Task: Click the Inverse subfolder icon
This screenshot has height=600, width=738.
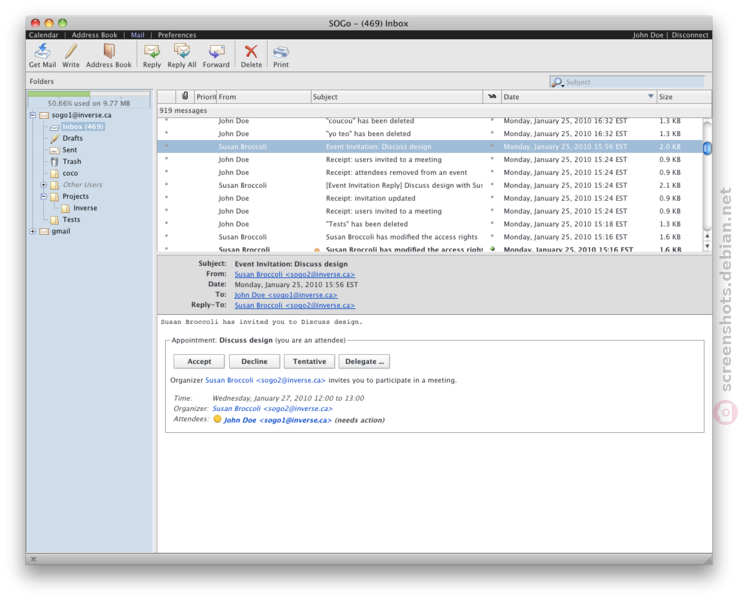Action: coord(65,208)
